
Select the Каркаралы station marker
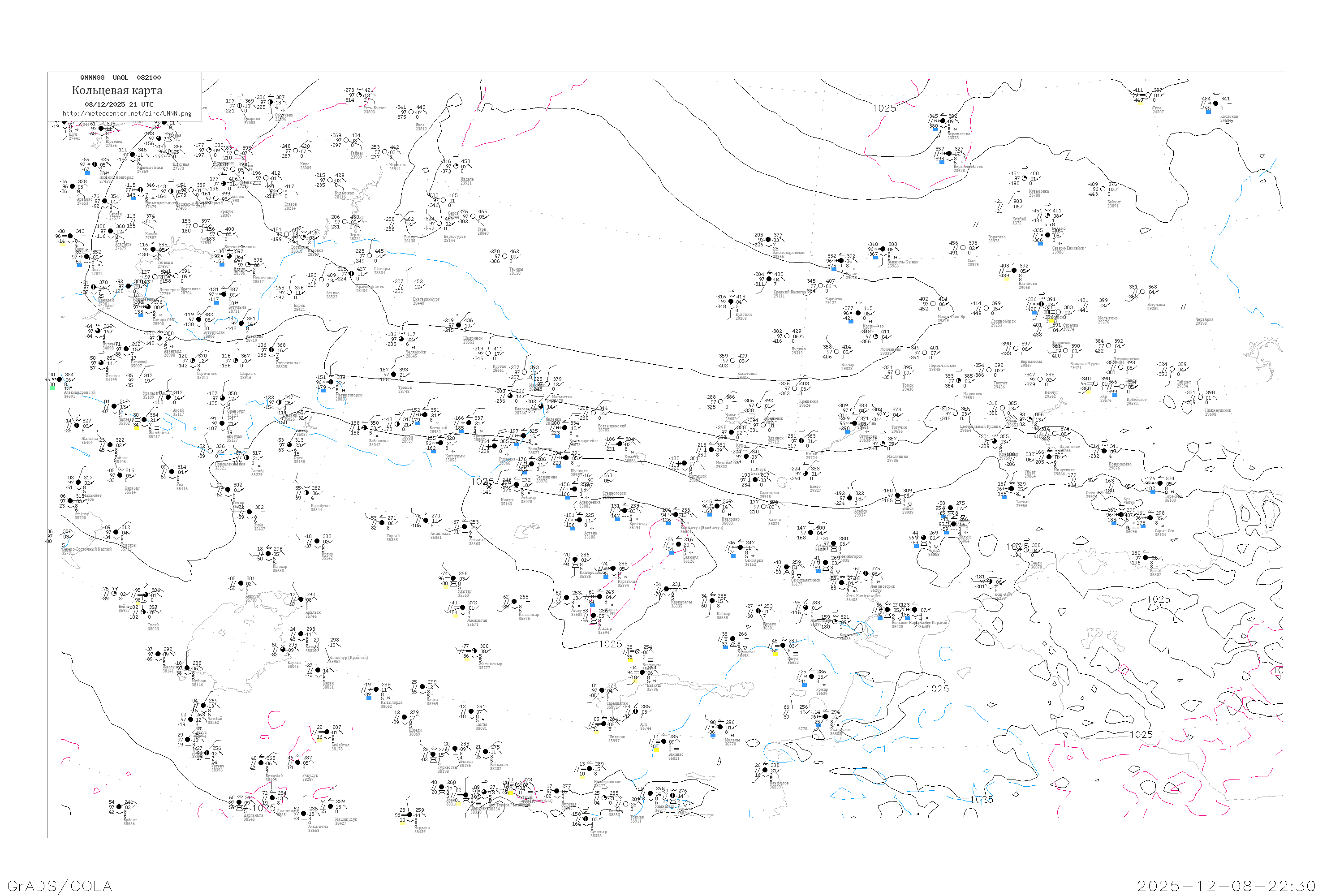[x=666, y=589]
